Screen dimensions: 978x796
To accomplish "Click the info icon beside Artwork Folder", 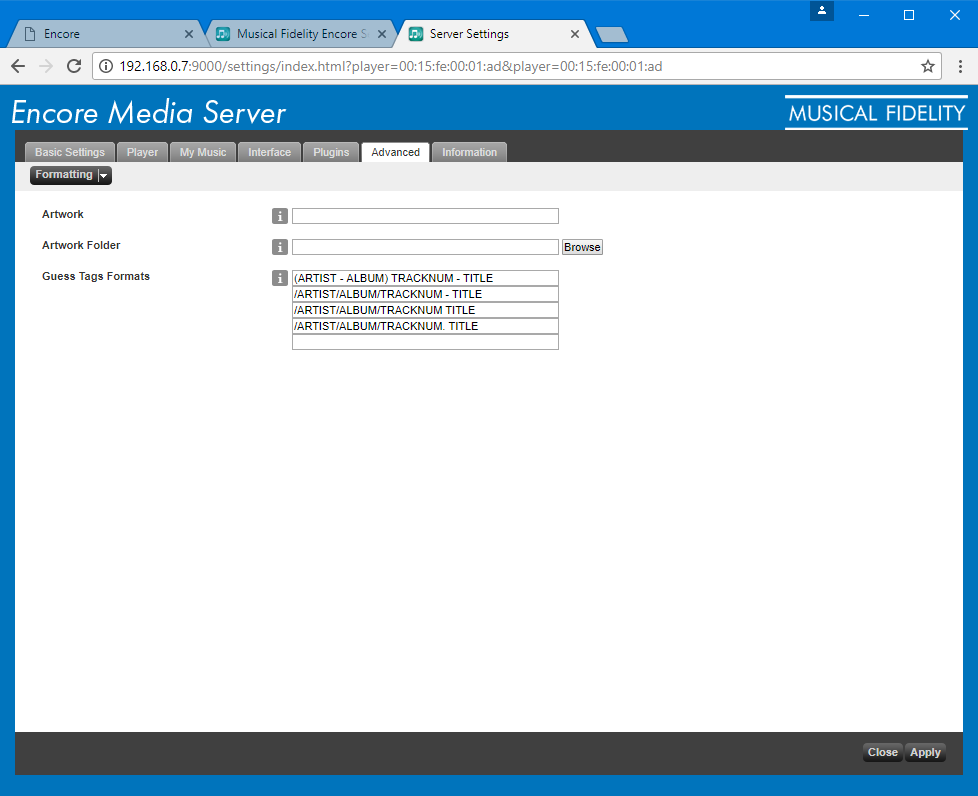I will coord(279,247).
